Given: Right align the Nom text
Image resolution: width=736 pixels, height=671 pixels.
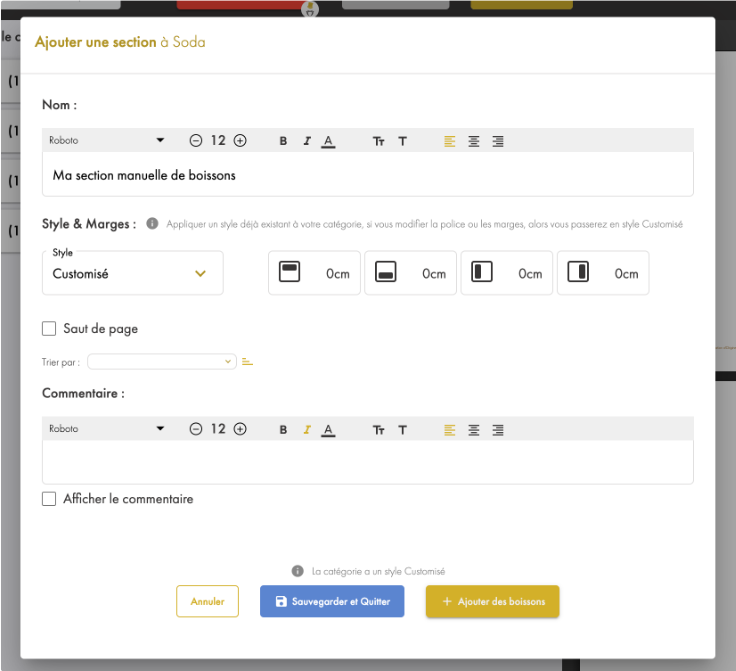Looking at the screenshot, I should (497, 141).
